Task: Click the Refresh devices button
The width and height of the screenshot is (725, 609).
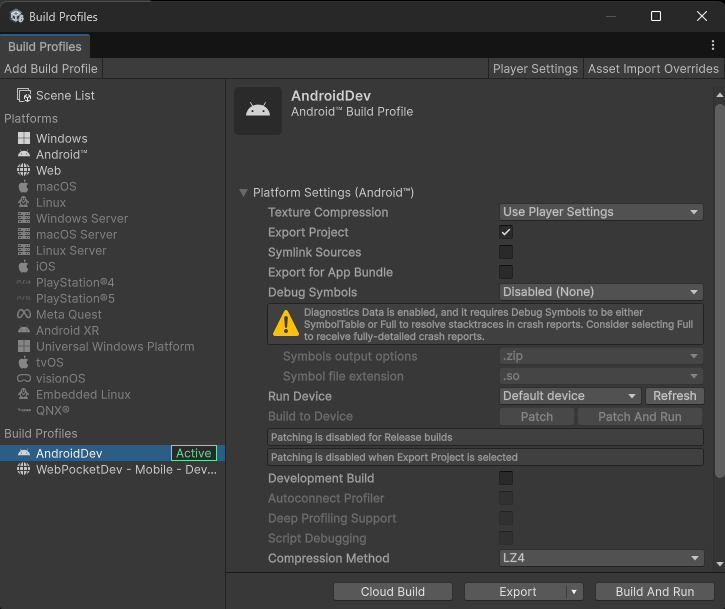Action: coord(675,396)
